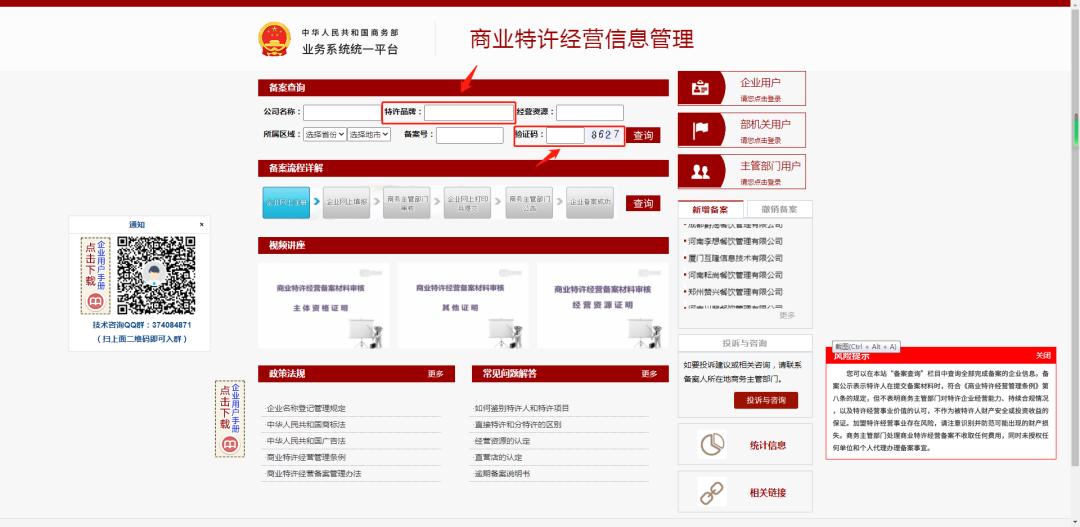The image size is (1080, 527).
Task: Open FAQ 直营店的认定
Action: 498,457
